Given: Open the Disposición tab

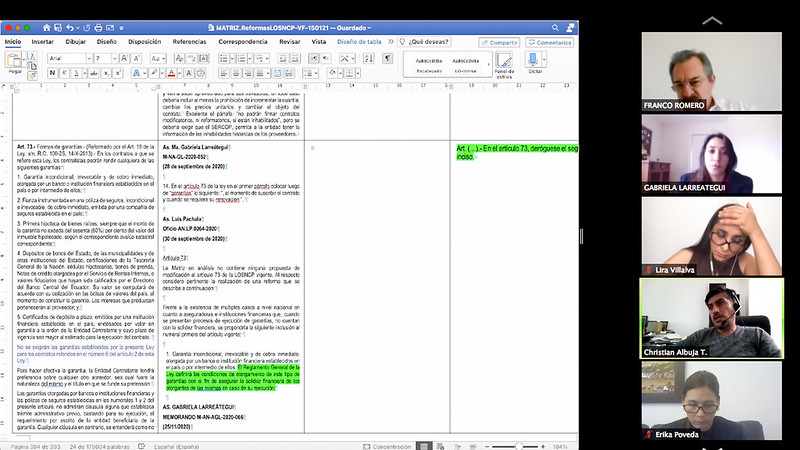Looking at the screenshot, I should [144, 42].
